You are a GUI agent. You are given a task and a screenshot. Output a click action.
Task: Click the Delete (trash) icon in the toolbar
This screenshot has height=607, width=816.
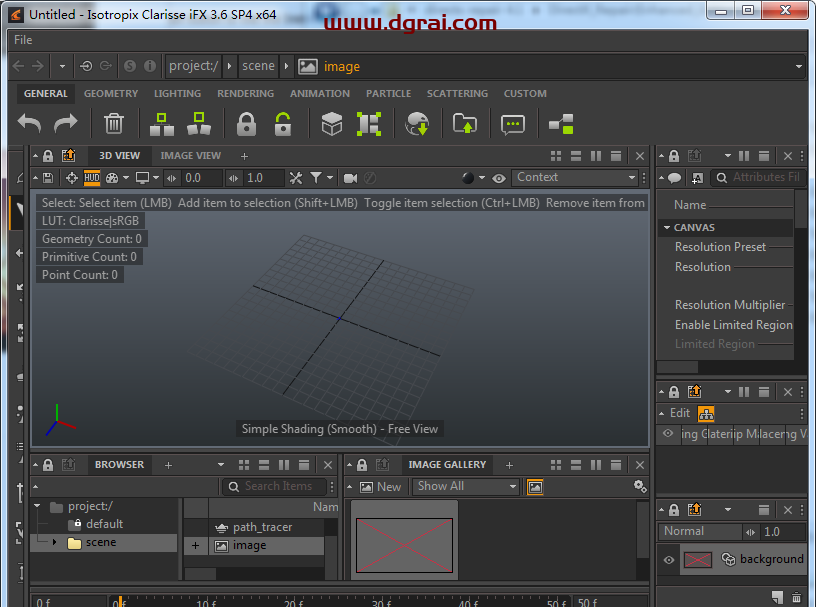coord(113,124)
